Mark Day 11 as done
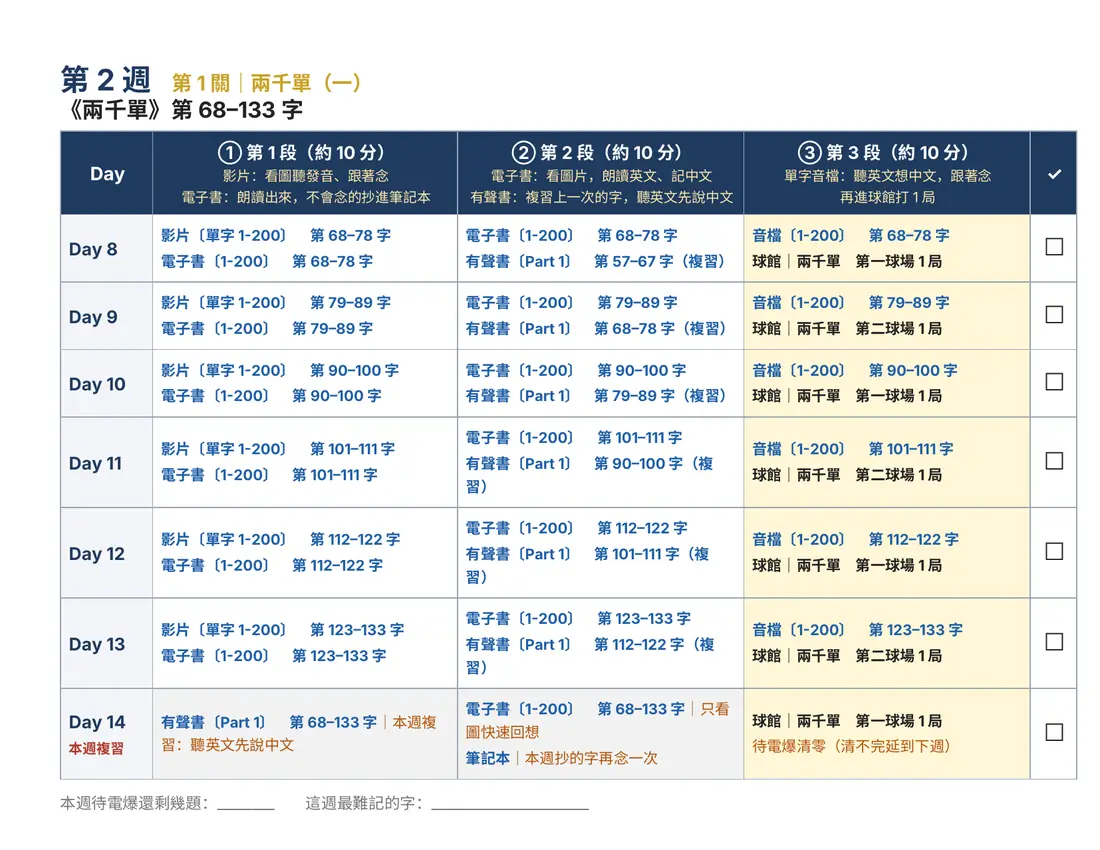 (x=1054, y=461)
